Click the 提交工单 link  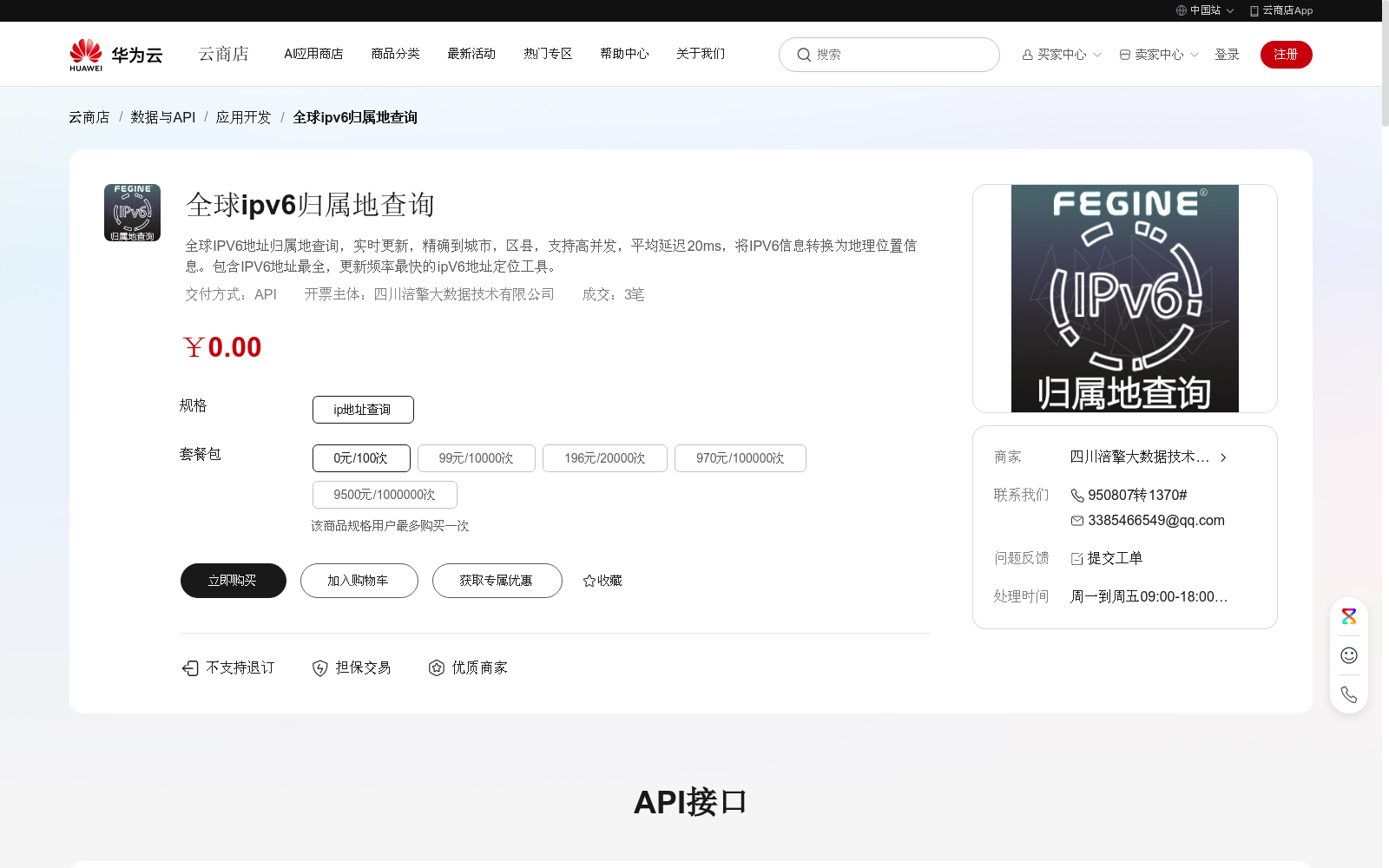(x=1115, y=559)
